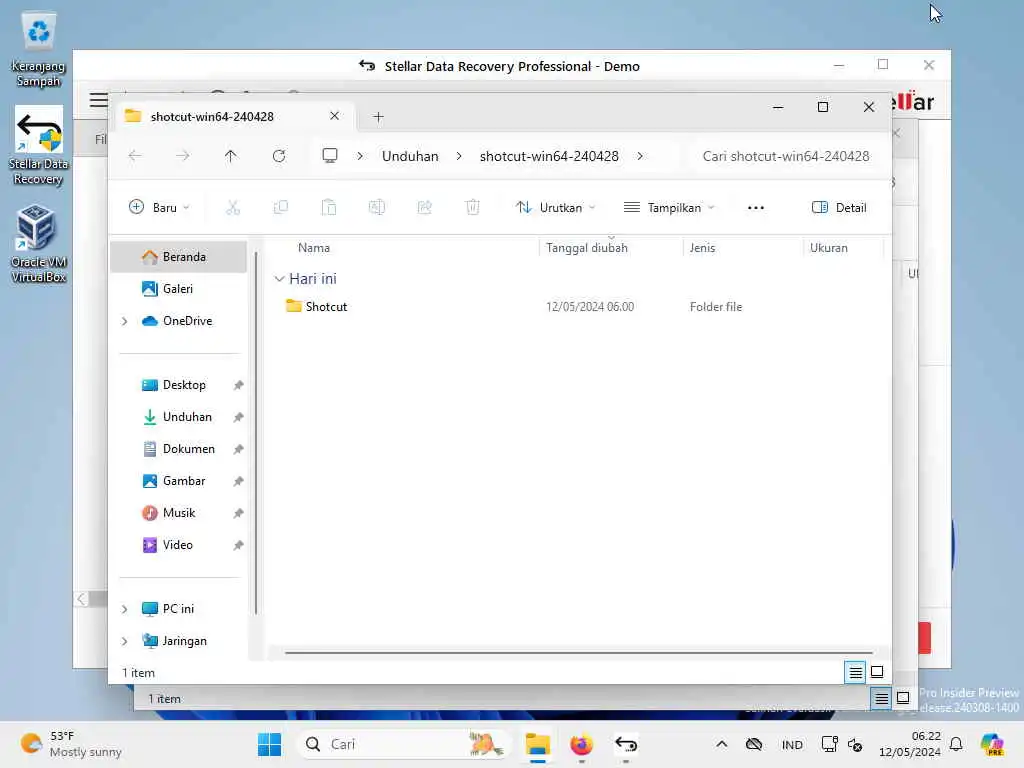This screenshot has width=1024, height=768.
Task: Open the three-dot See more menu
Action: click(756, 208)
